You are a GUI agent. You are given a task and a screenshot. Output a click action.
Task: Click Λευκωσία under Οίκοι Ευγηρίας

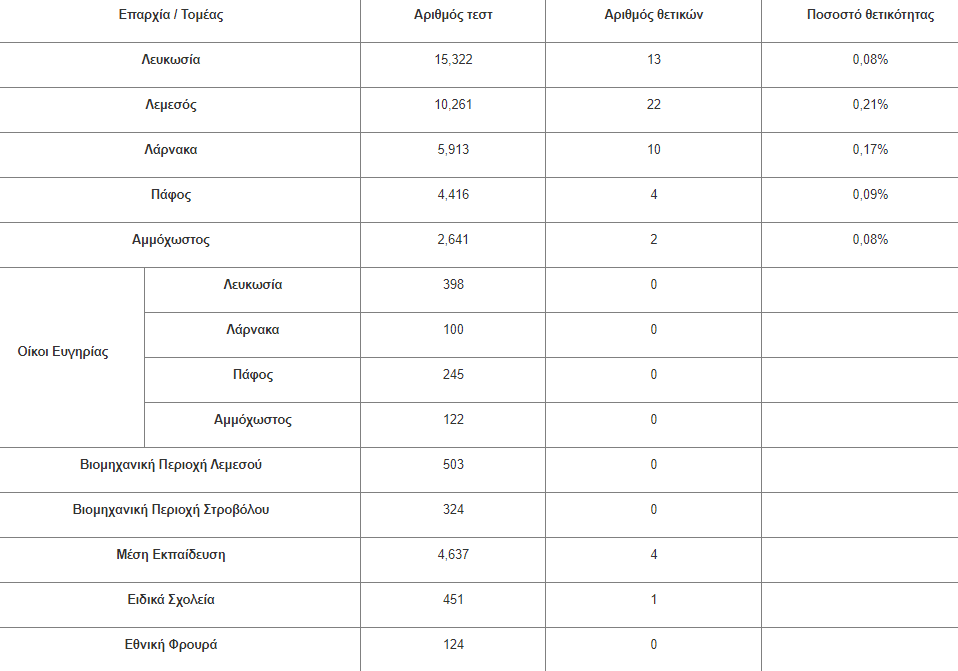[253, 285]
